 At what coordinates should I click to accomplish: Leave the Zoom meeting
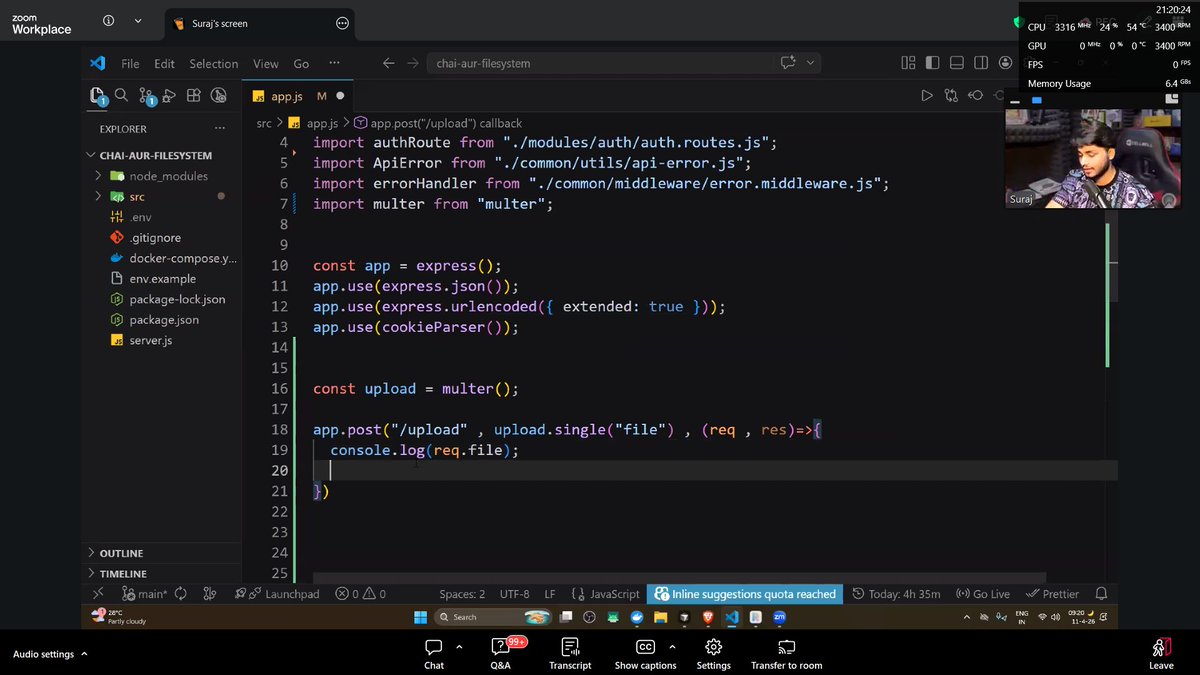tap(1161, 653)
